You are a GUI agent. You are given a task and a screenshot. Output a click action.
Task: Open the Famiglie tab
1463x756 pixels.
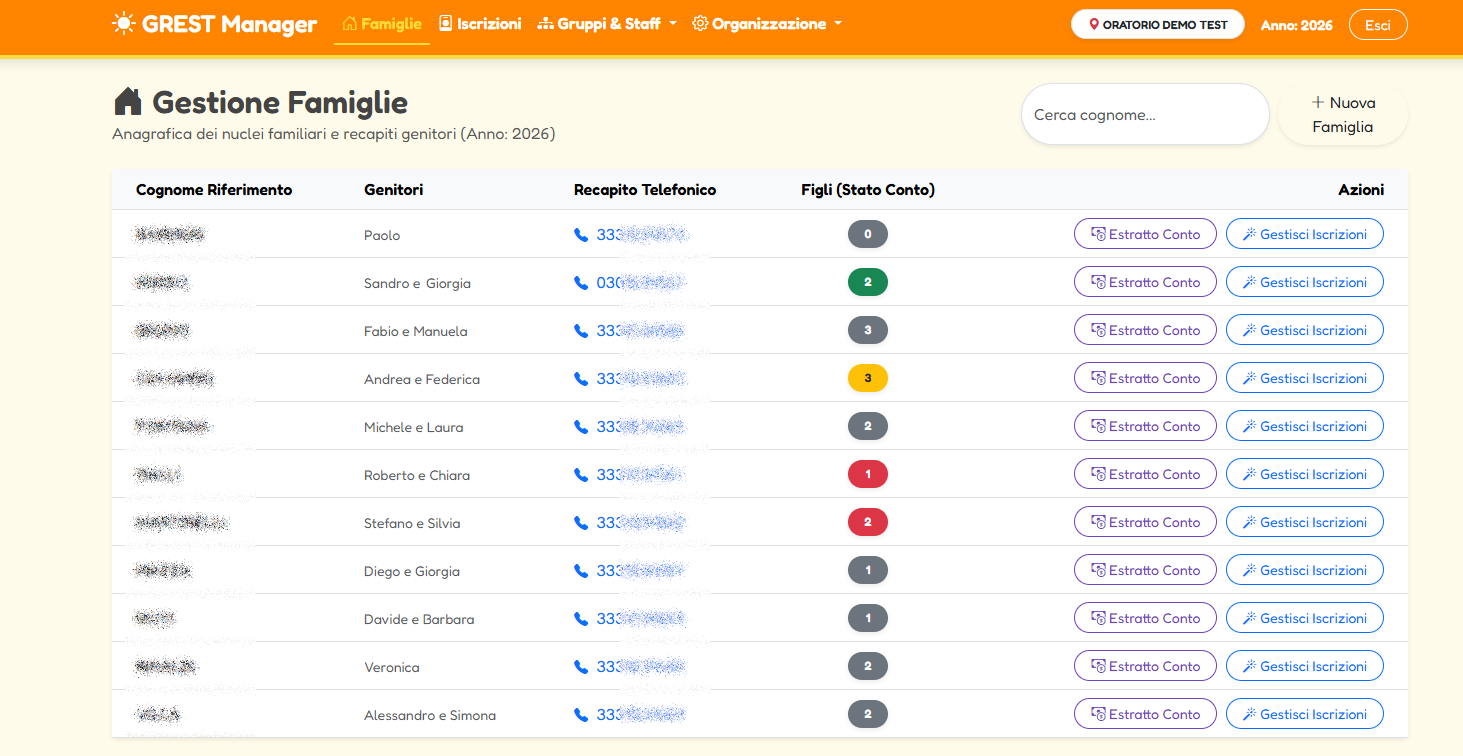point(382,24)
